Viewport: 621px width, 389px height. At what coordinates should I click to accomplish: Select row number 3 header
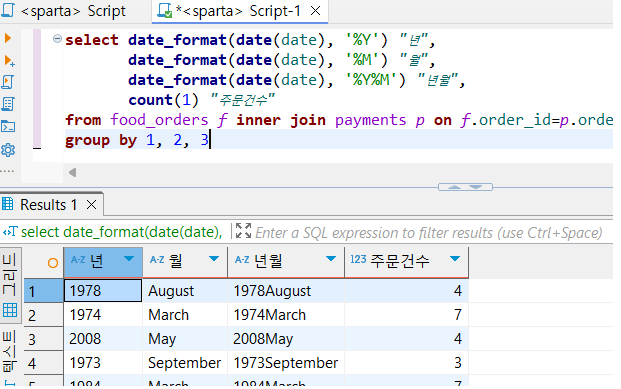click(x=44, y=339)
